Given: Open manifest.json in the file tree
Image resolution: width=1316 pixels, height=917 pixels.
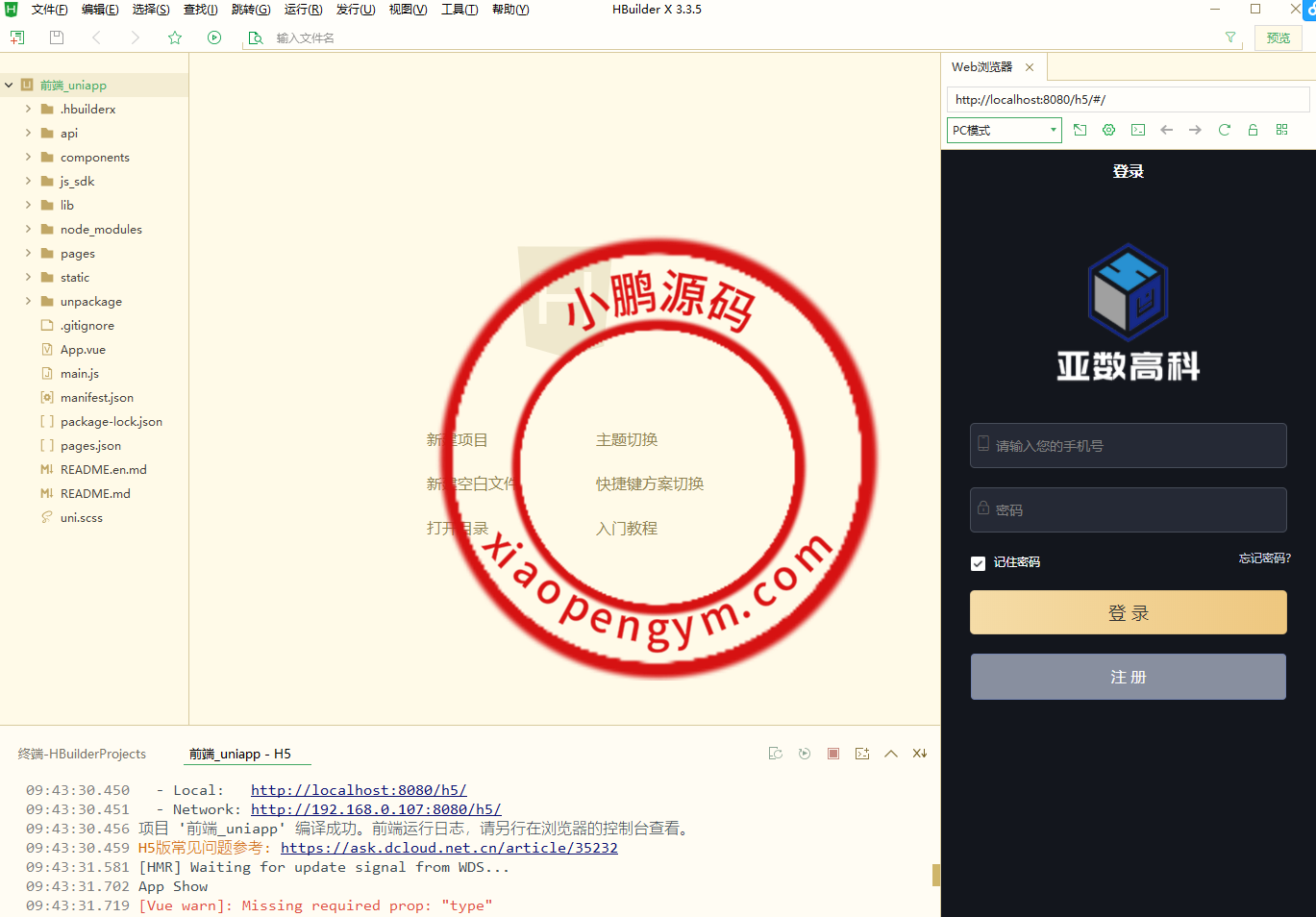Looking at the screenshot, I should pos(96,398).
